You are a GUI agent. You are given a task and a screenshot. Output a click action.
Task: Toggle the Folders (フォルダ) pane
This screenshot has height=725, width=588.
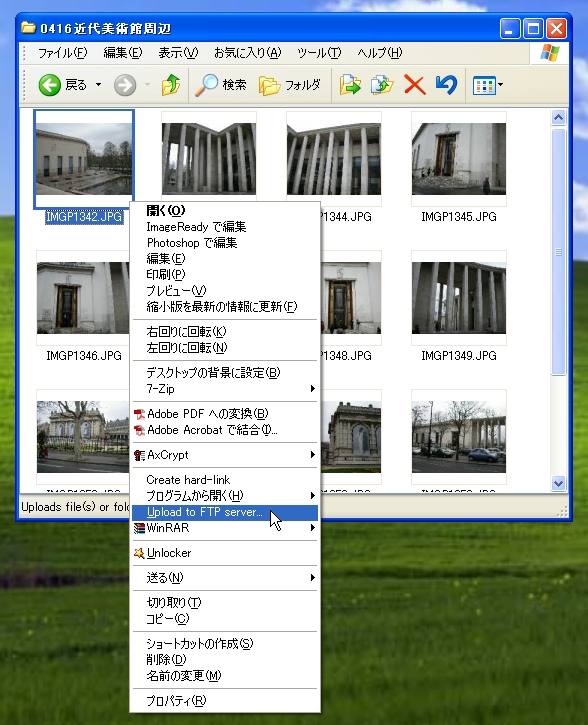290,85
